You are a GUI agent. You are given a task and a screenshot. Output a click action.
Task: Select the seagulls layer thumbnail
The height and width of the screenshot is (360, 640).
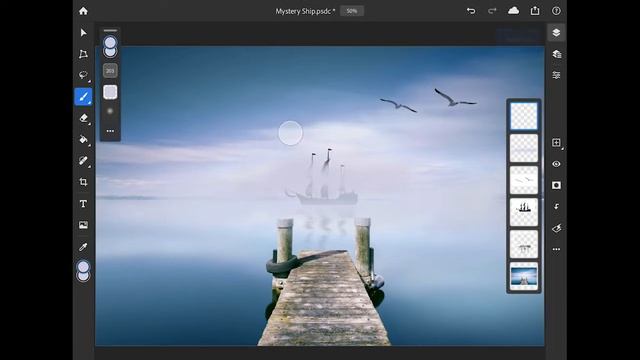tap(524, 180)
